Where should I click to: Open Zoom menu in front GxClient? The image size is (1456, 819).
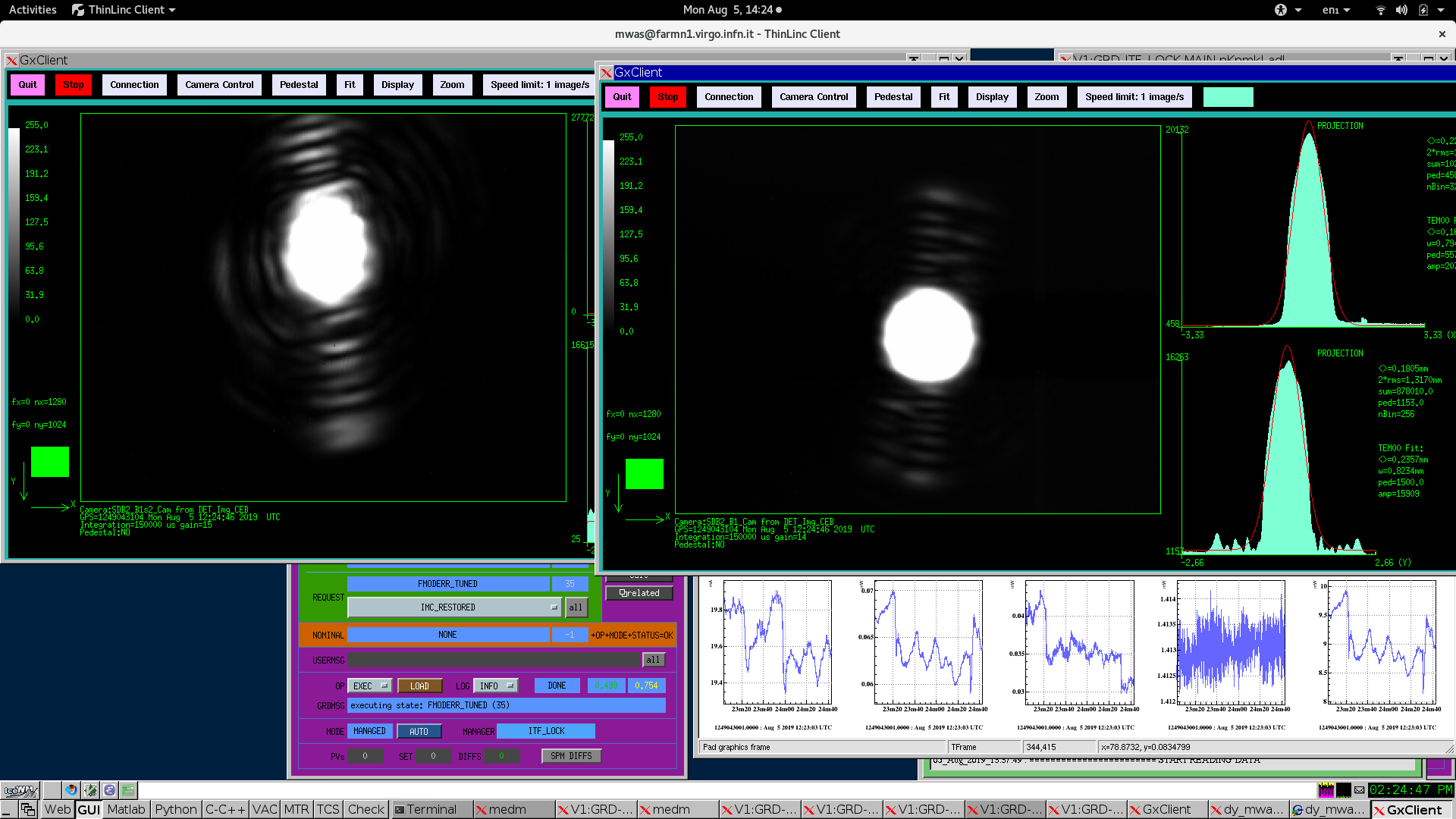coord(1047,97)
